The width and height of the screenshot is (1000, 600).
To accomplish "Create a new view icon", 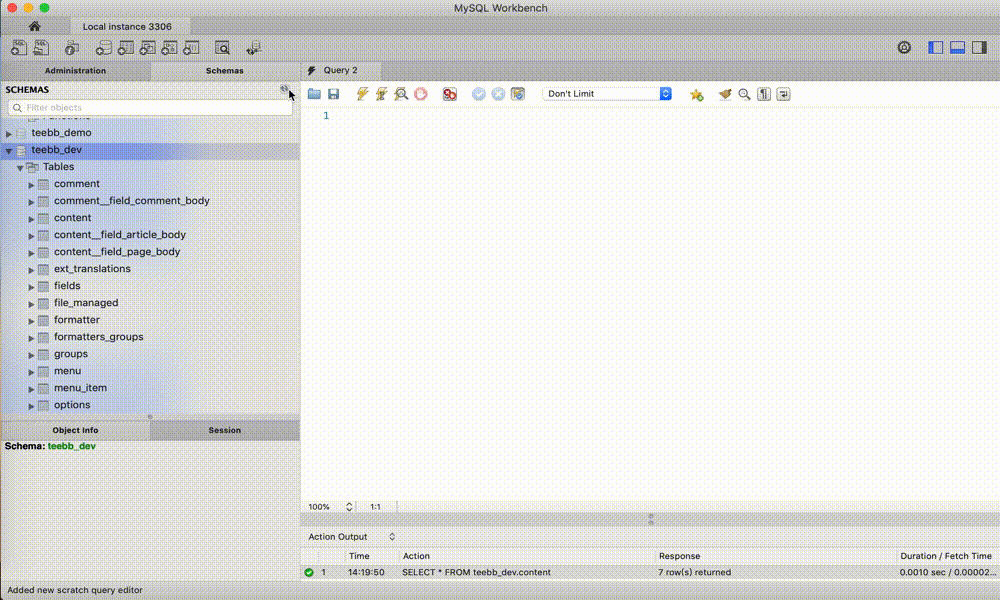I will pyautogui.click(x=147, y=47).
